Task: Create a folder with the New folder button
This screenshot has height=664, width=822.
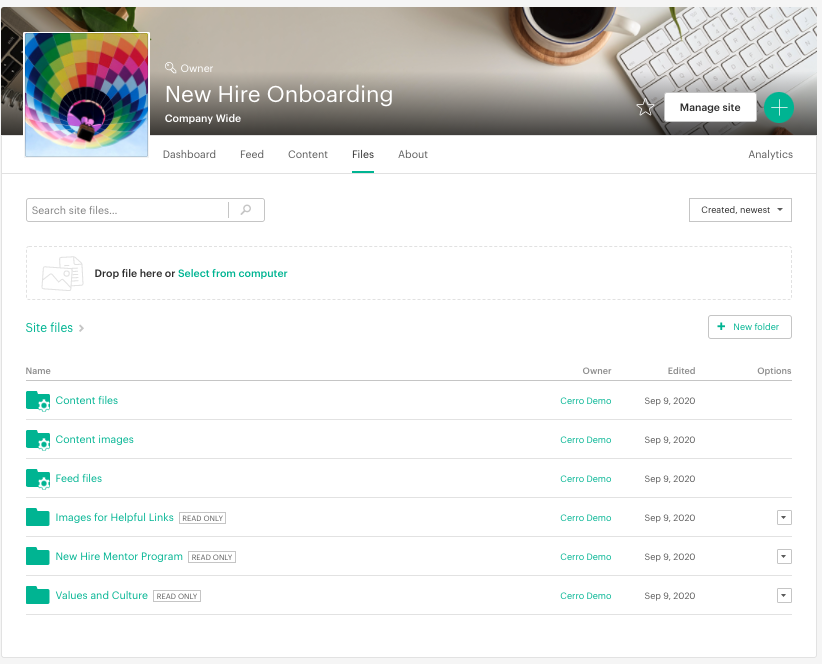Action: (749, 326)
